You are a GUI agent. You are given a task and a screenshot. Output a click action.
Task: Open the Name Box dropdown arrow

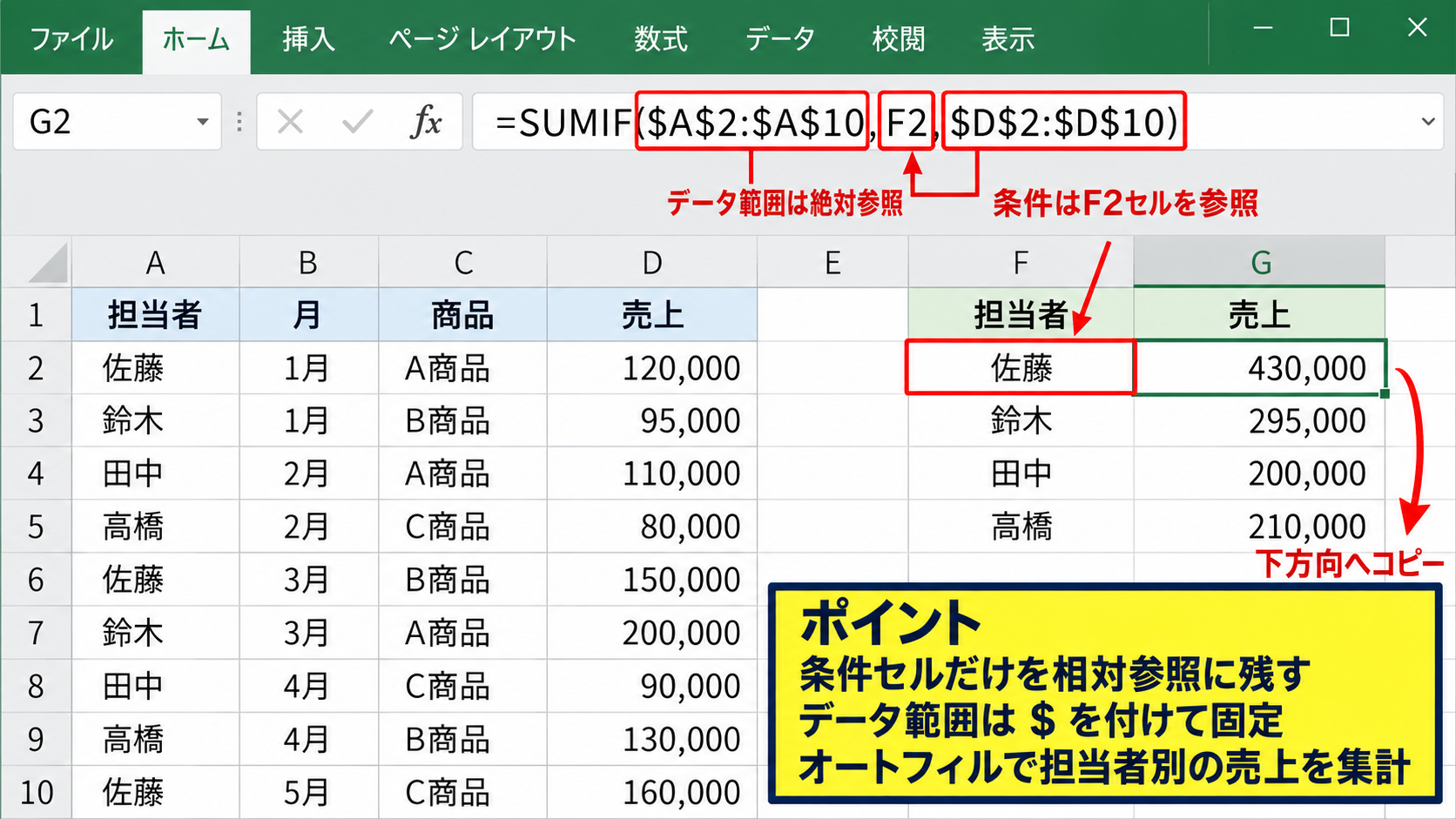pyautogui.click(x=203, y=122)
